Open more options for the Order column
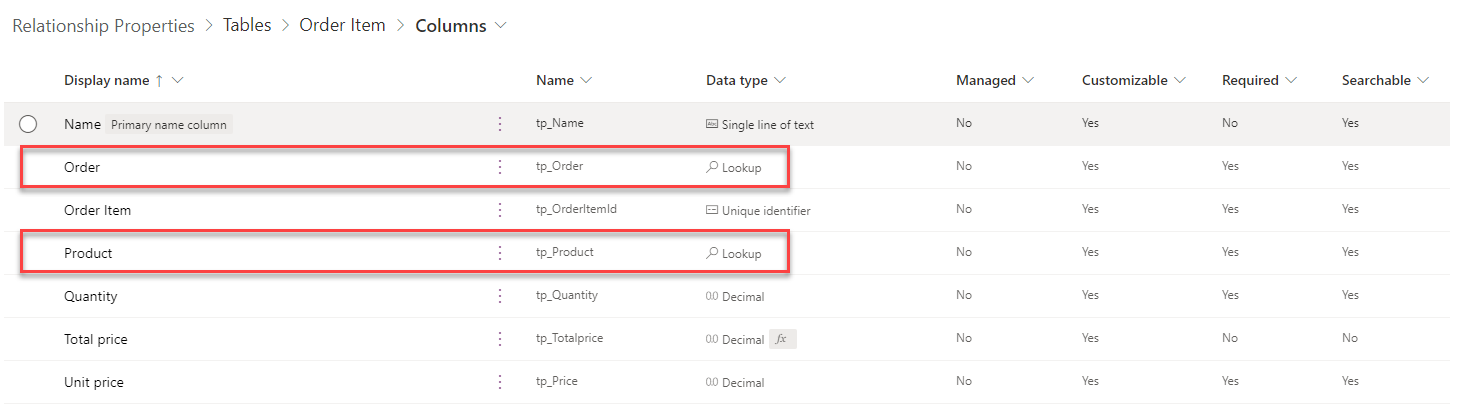 point(500,167)
